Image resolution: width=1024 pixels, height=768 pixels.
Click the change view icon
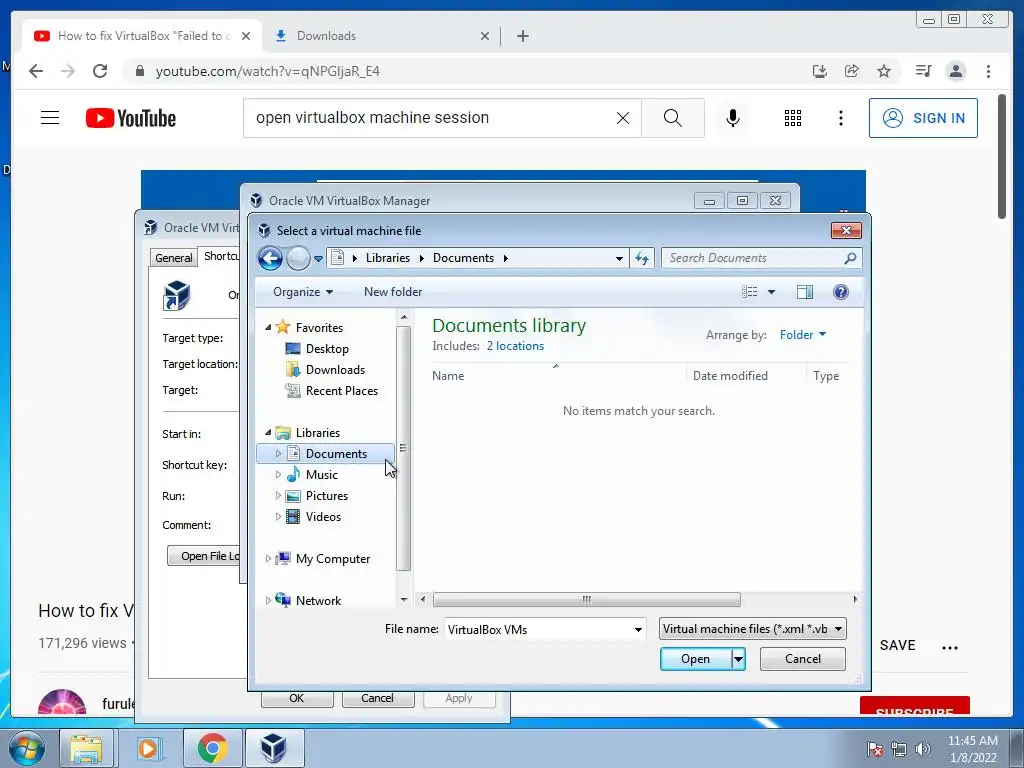pos(750,292)
